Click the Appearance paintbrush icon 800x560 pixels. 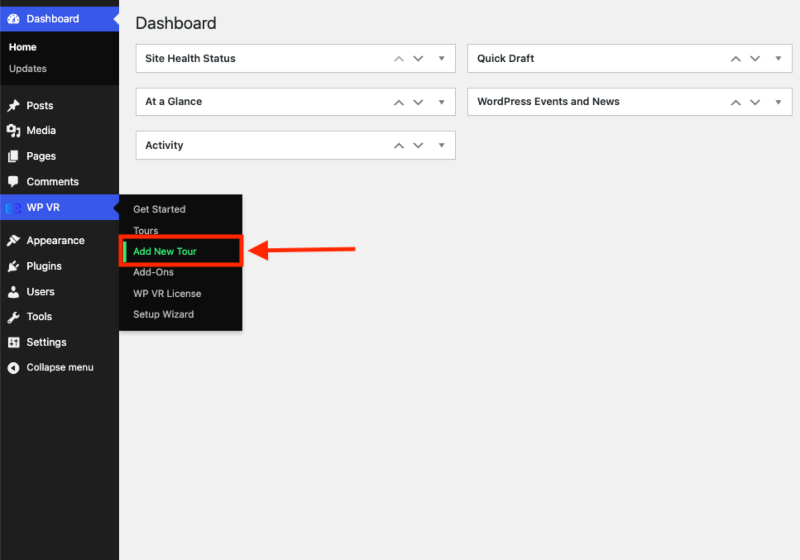click(13, 241)
